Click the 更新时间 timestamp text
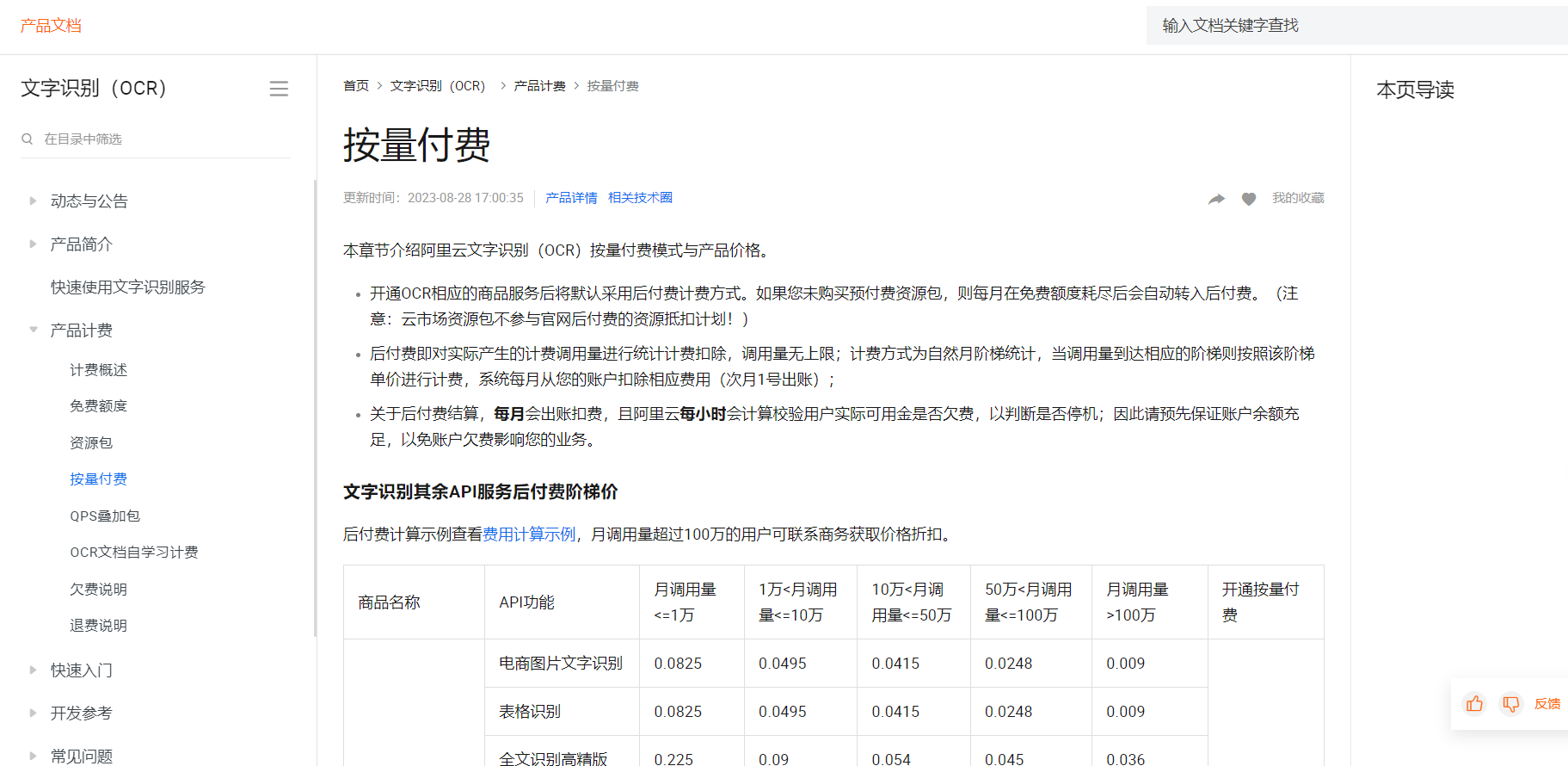 [x=434, y=198]
